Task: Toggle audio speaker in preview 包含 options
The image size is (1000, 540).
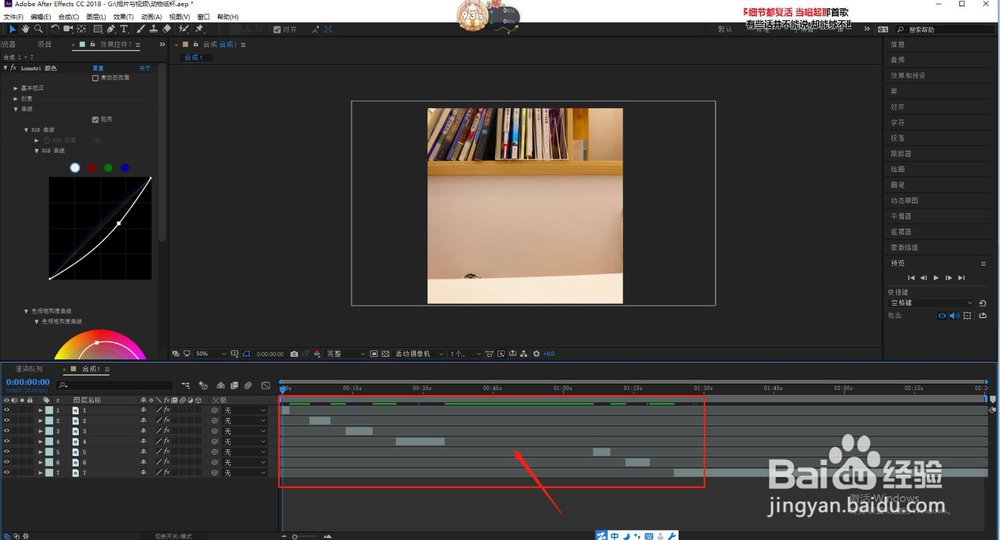Action: [954, 316]
